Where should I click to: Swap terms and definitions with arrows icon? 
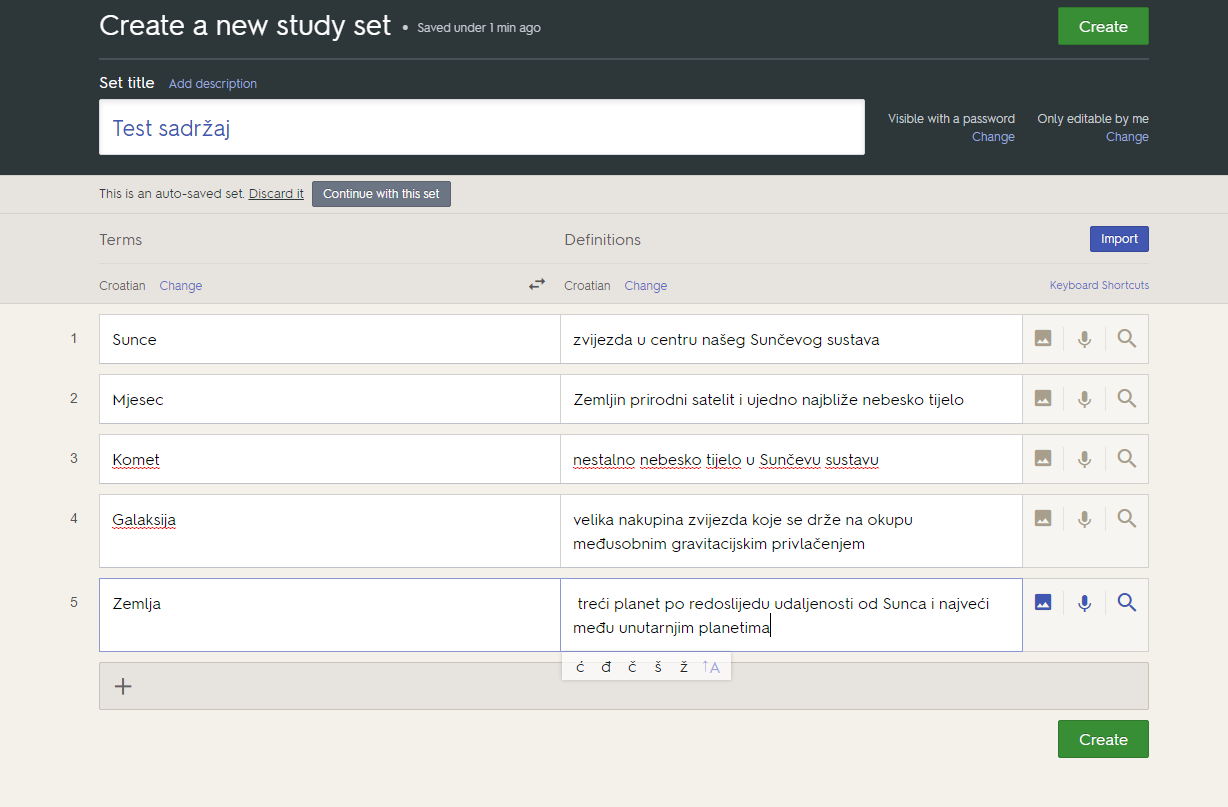pyautogui.click(x=537, y=285)
